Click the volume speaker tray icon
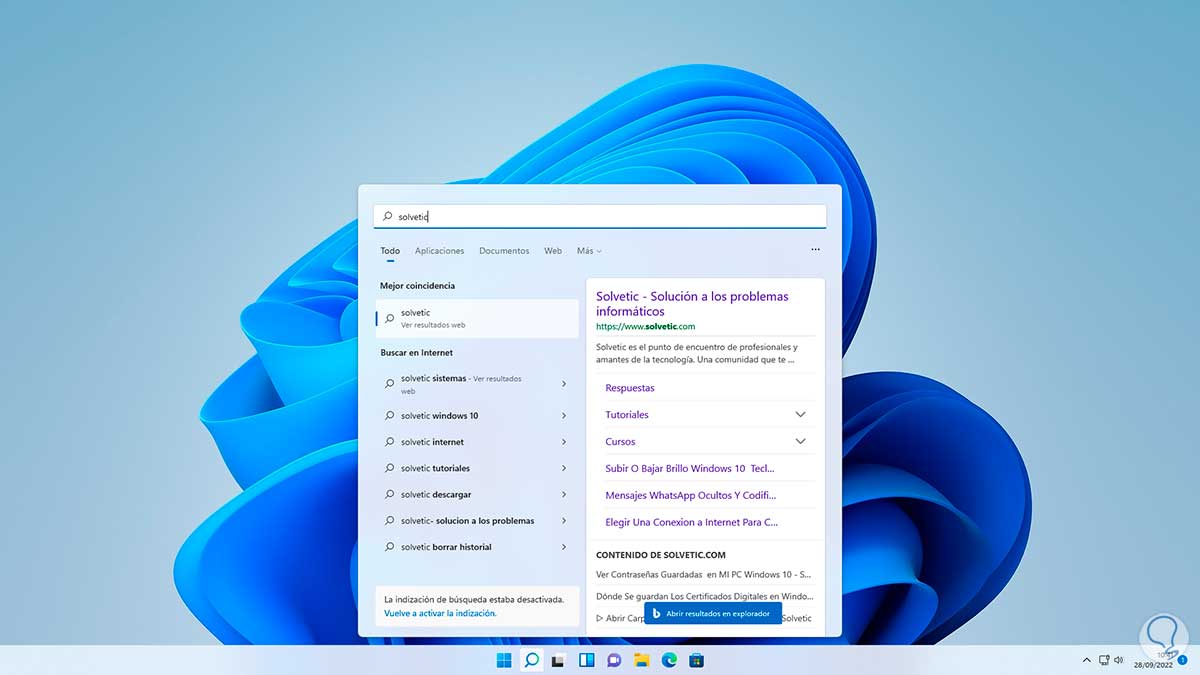 coord(1120,661)
